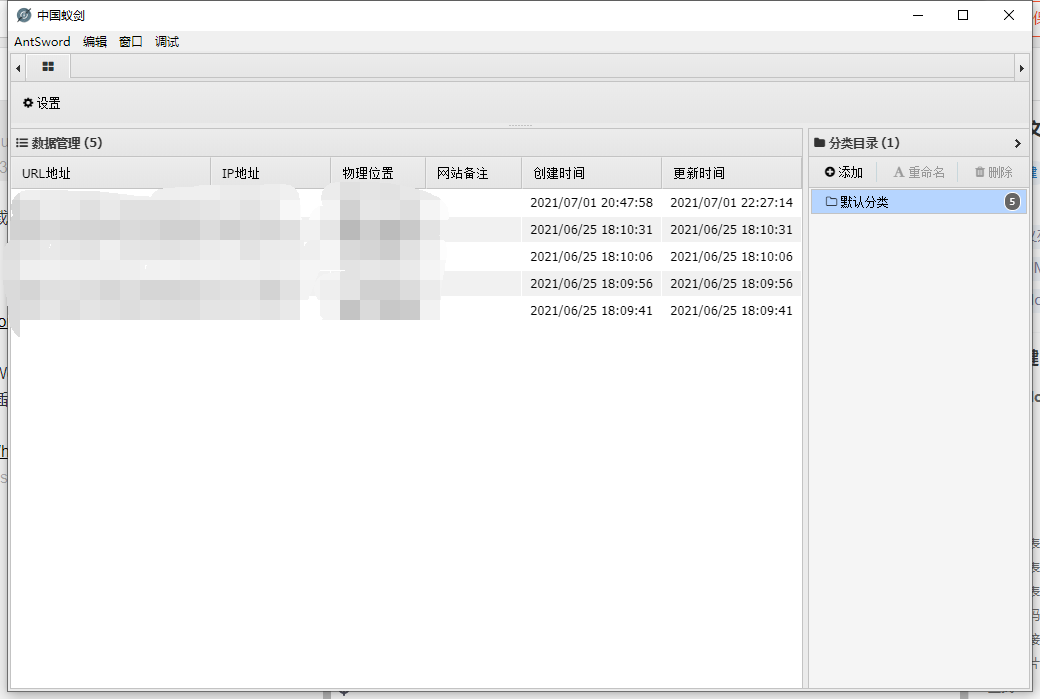Click the 中国蚁剑 app icon in the title bar

(24, 15)
